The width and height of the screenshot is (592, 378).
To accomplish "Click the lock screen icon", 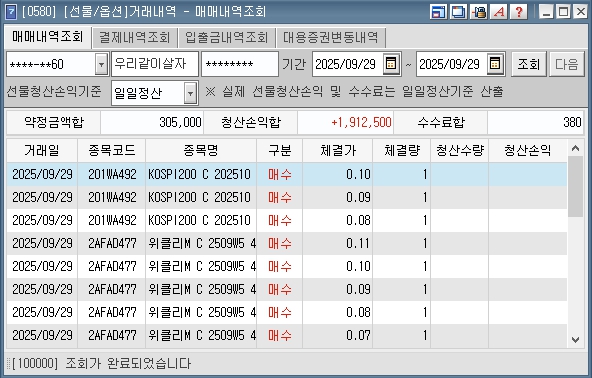I will (x=479, y=12).
